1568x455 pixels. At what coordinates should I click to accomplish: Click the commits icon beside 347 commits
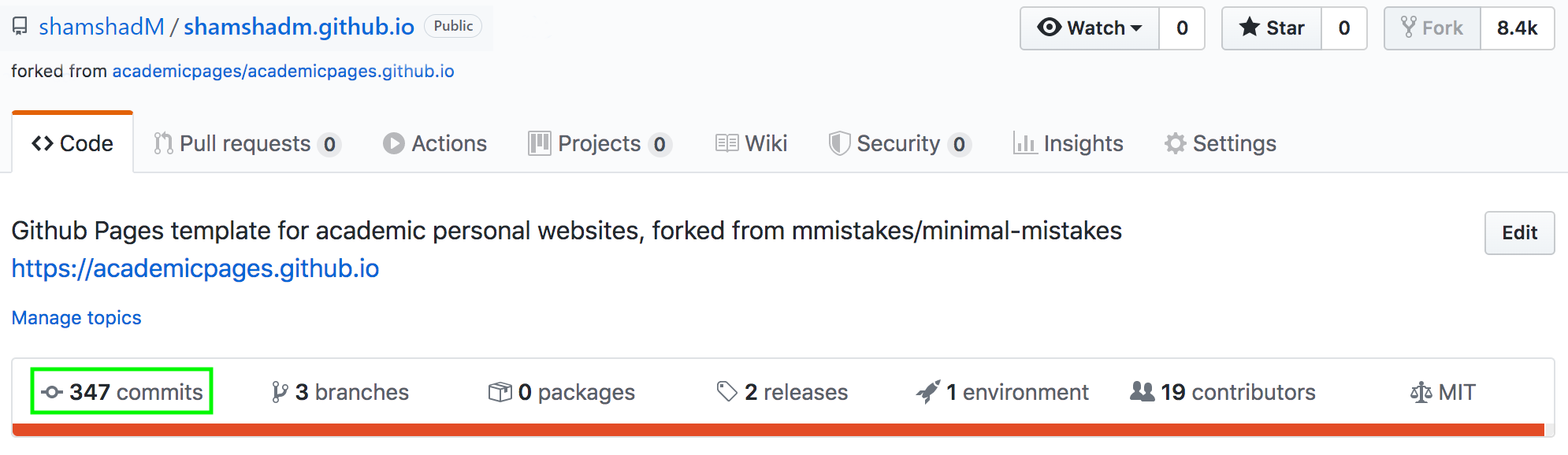pos(52,392)
